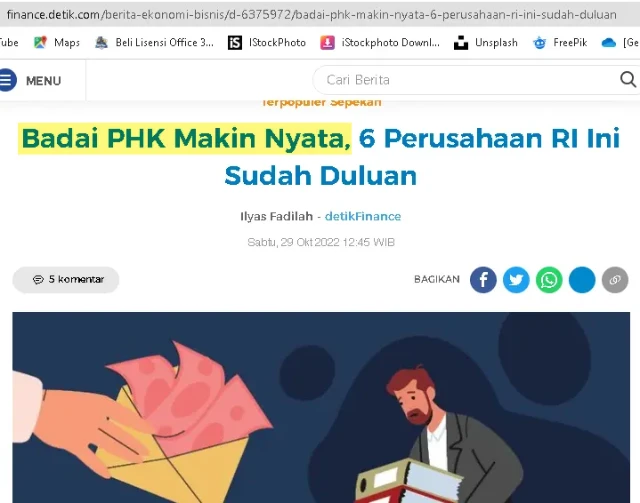Image resolution: width=640 pixels, height=503 pixels.
Task: Share article on Twitter
Action: coord(516,280)
